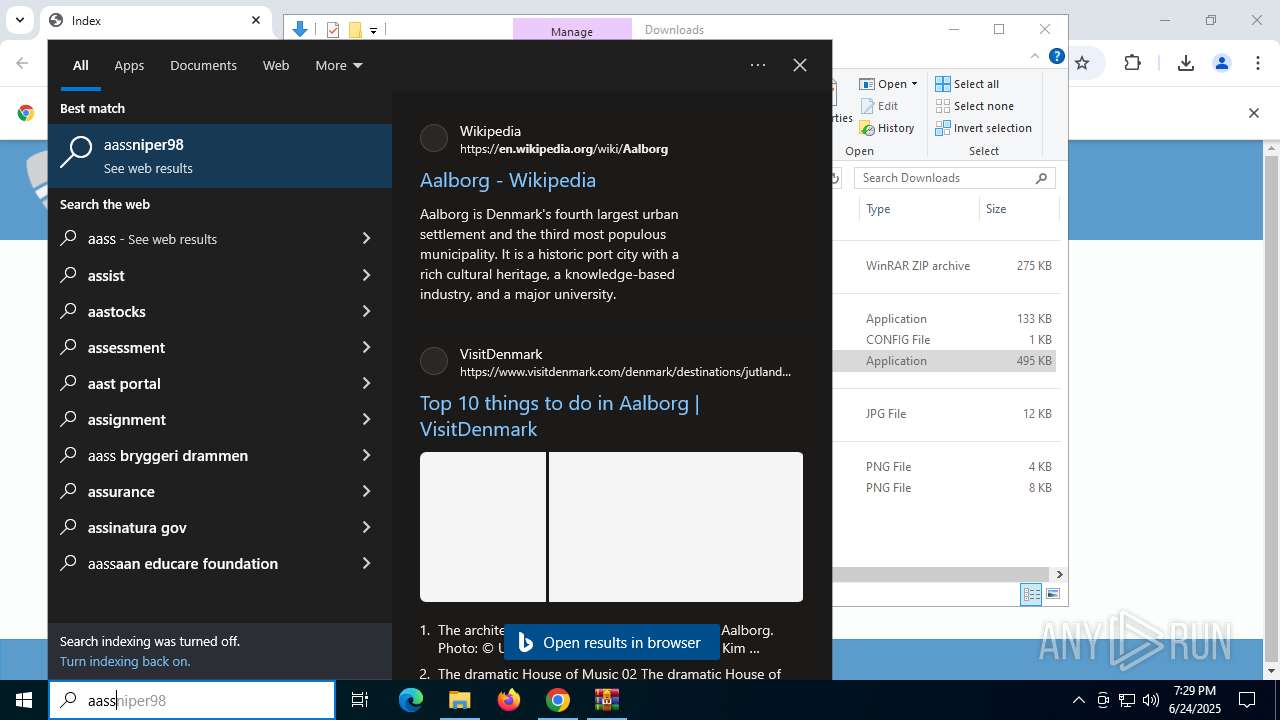Open WinRAR from the taskbar
Screen dimensions: 1280x720
[607, 700]
